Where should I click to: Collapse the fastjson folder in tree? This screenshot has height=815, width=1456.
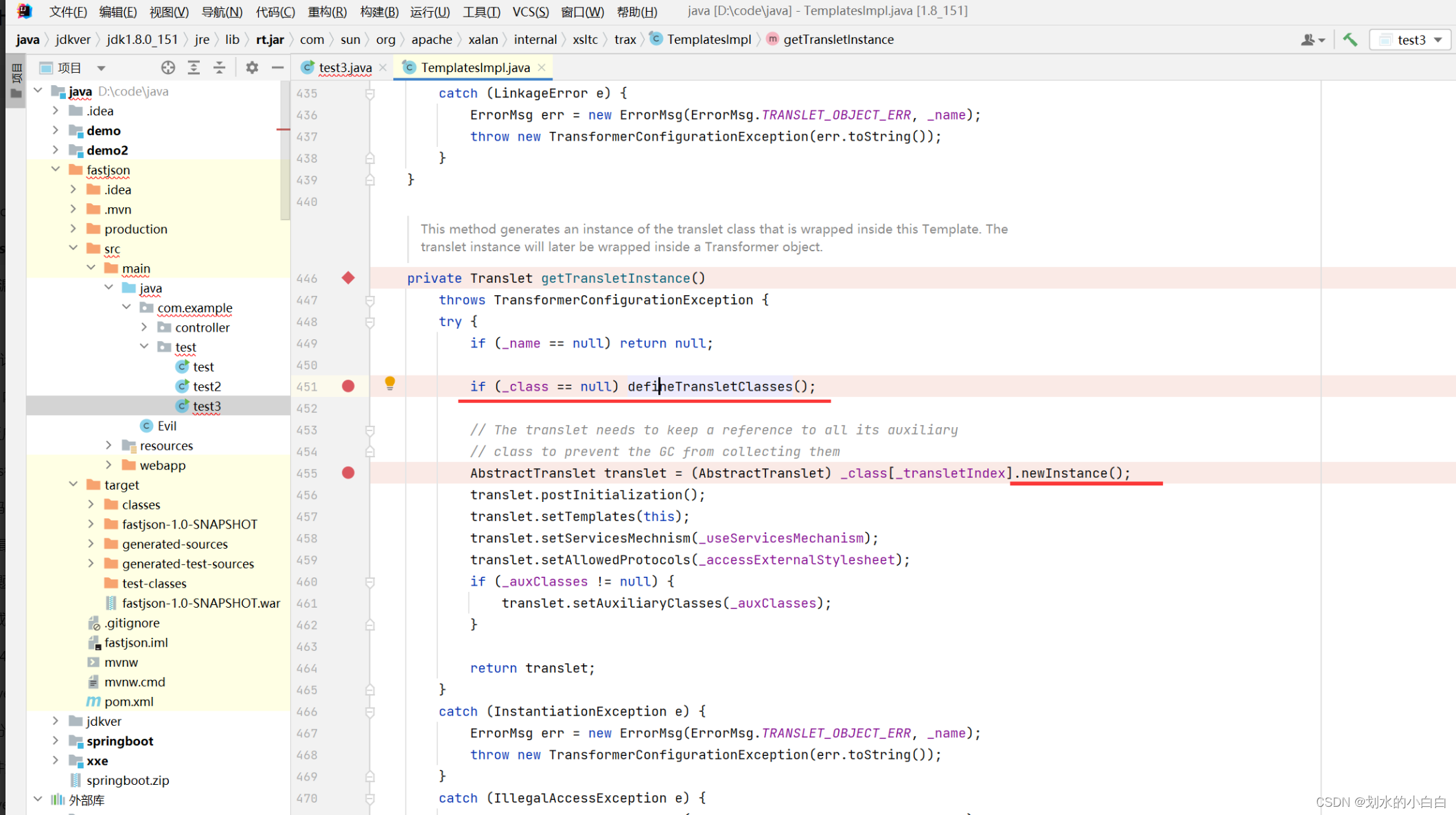56,170
